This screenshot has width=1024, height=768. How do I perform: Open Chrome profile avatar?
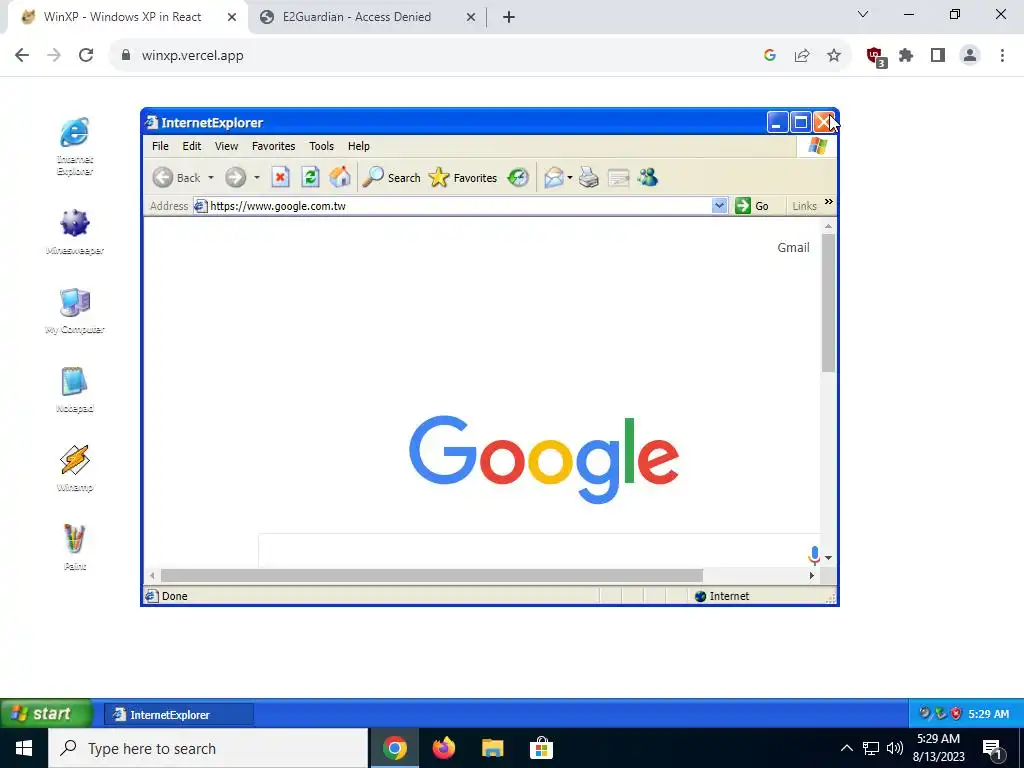(x=970, y=56)
